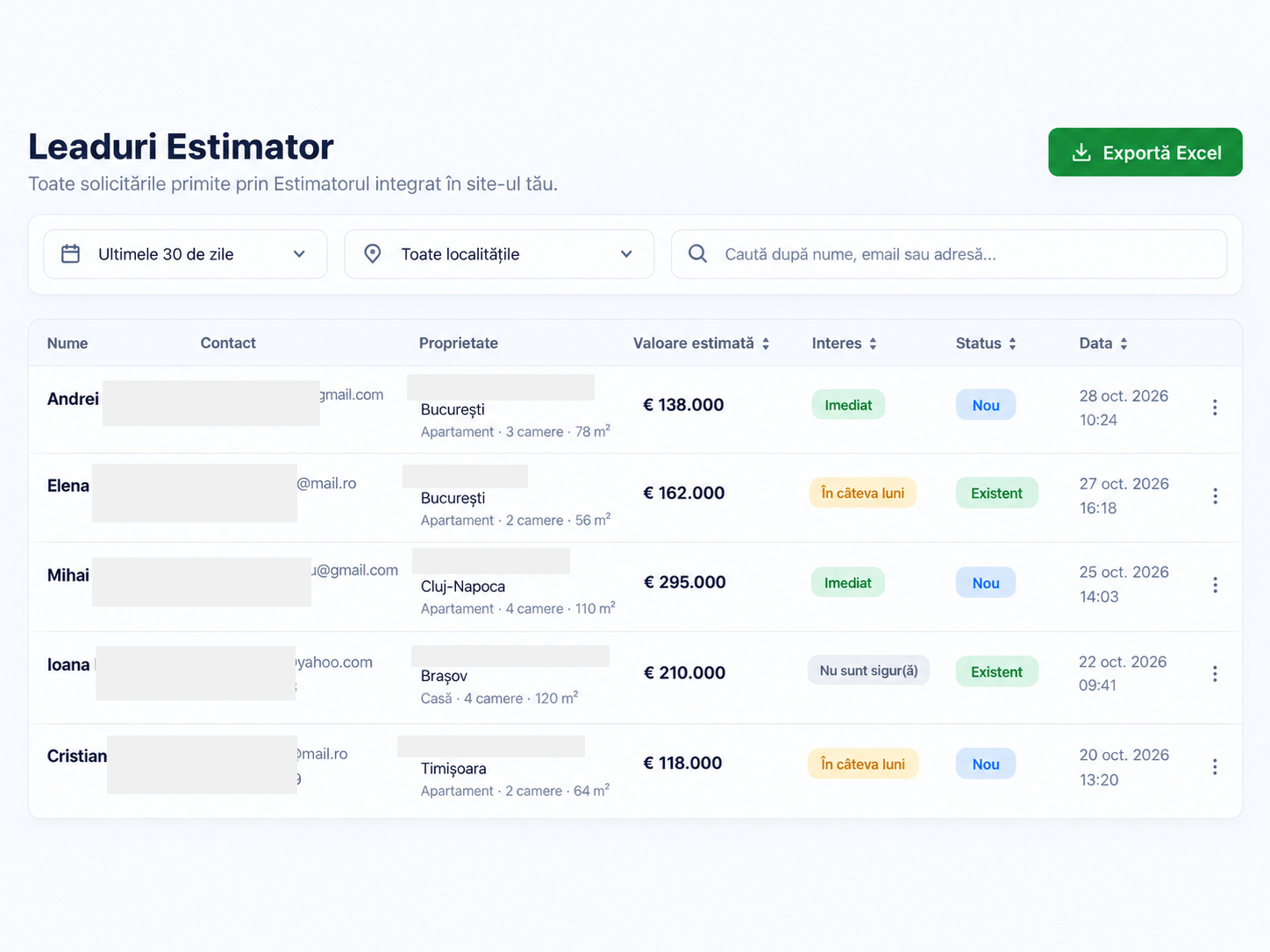Open the actions menu for Cristian
The height and width of the screenshot is (952, 1270).
pyautogui.click(x=1215, y=767)
